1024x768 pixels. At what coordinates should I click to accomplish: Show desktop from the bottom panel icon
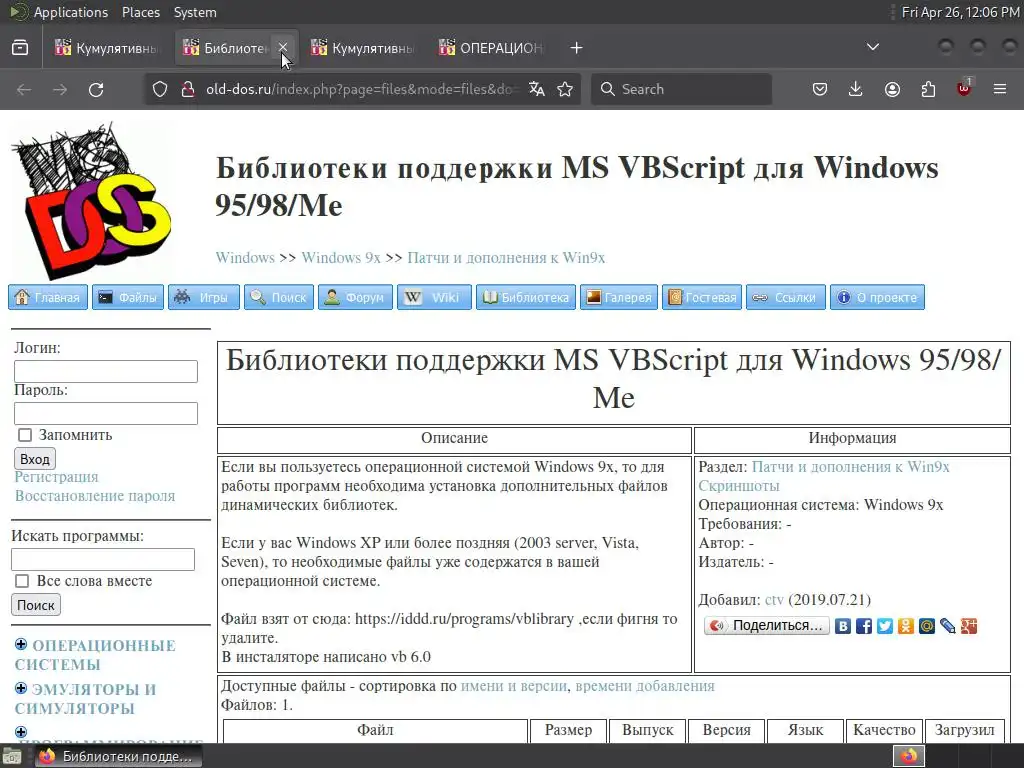pyautogui.click(x=11, y=757)
